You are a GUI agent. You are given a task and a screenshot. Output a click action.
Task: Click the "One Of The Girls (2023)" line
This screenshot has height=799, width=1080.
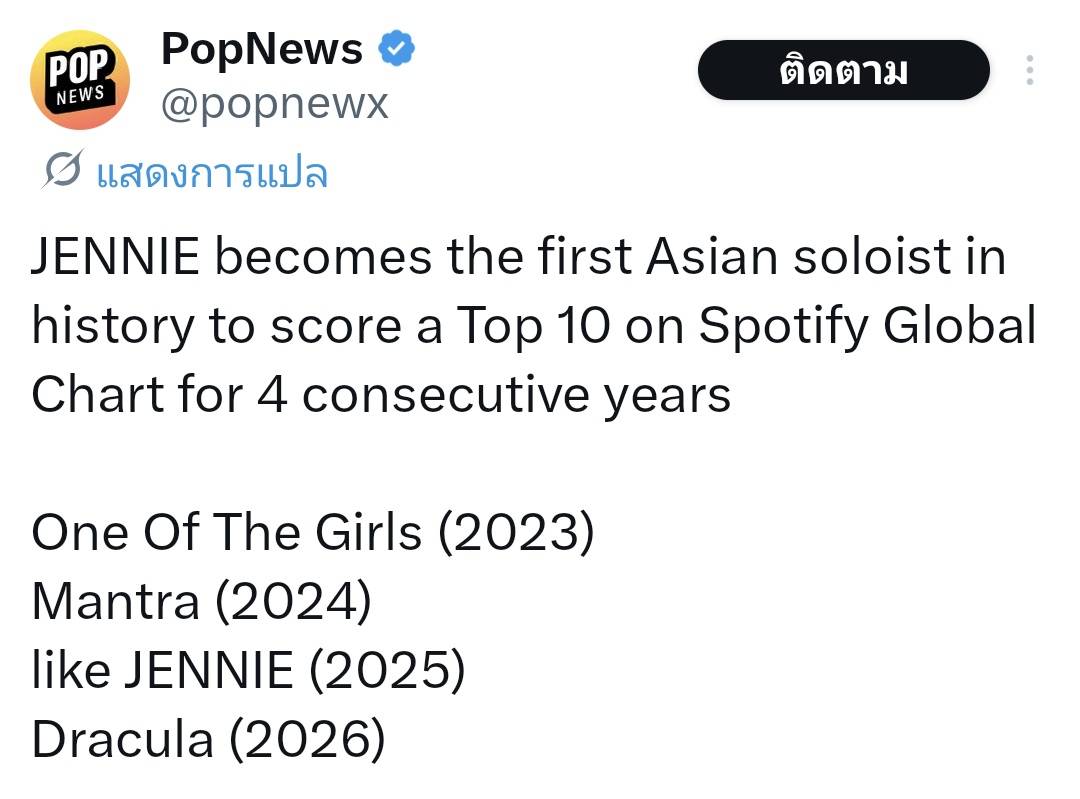[312, 533]
